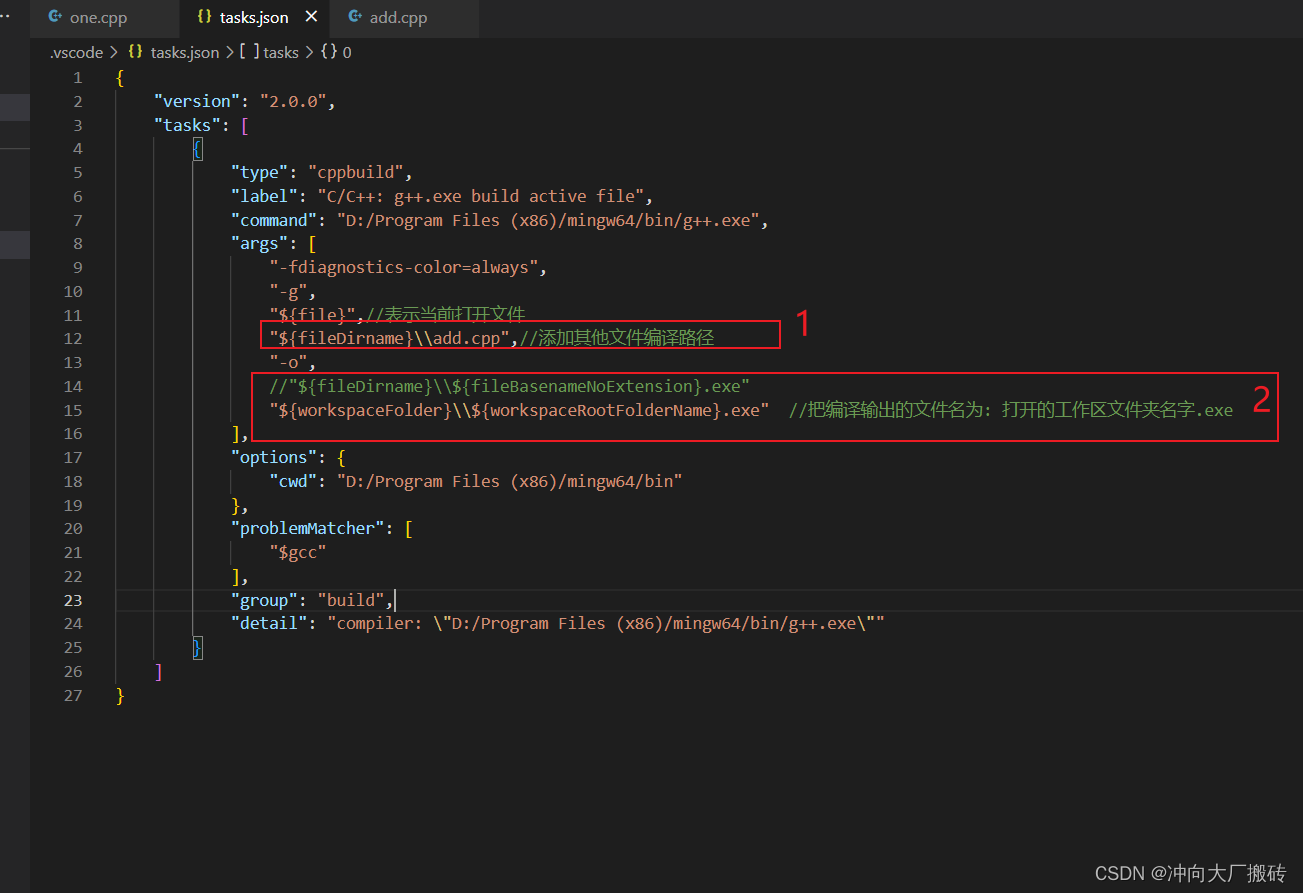Click the "cwd" key
Image resolution: width=1303 pixels, height=893 pixels.
pos(293,481)
